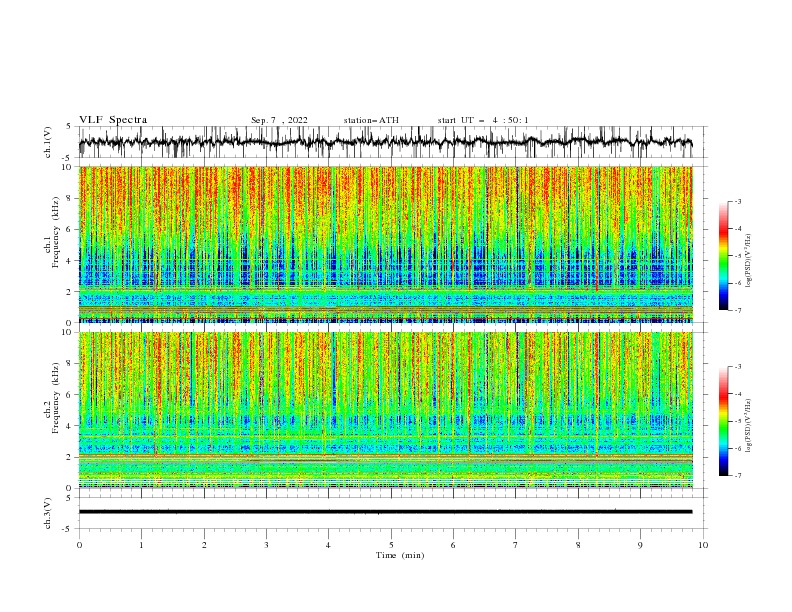The height and width of the screenshot is (612, 792).
Task: Click the Time (min) axis label
Action: pyautogui.click(x=400, y=555)
